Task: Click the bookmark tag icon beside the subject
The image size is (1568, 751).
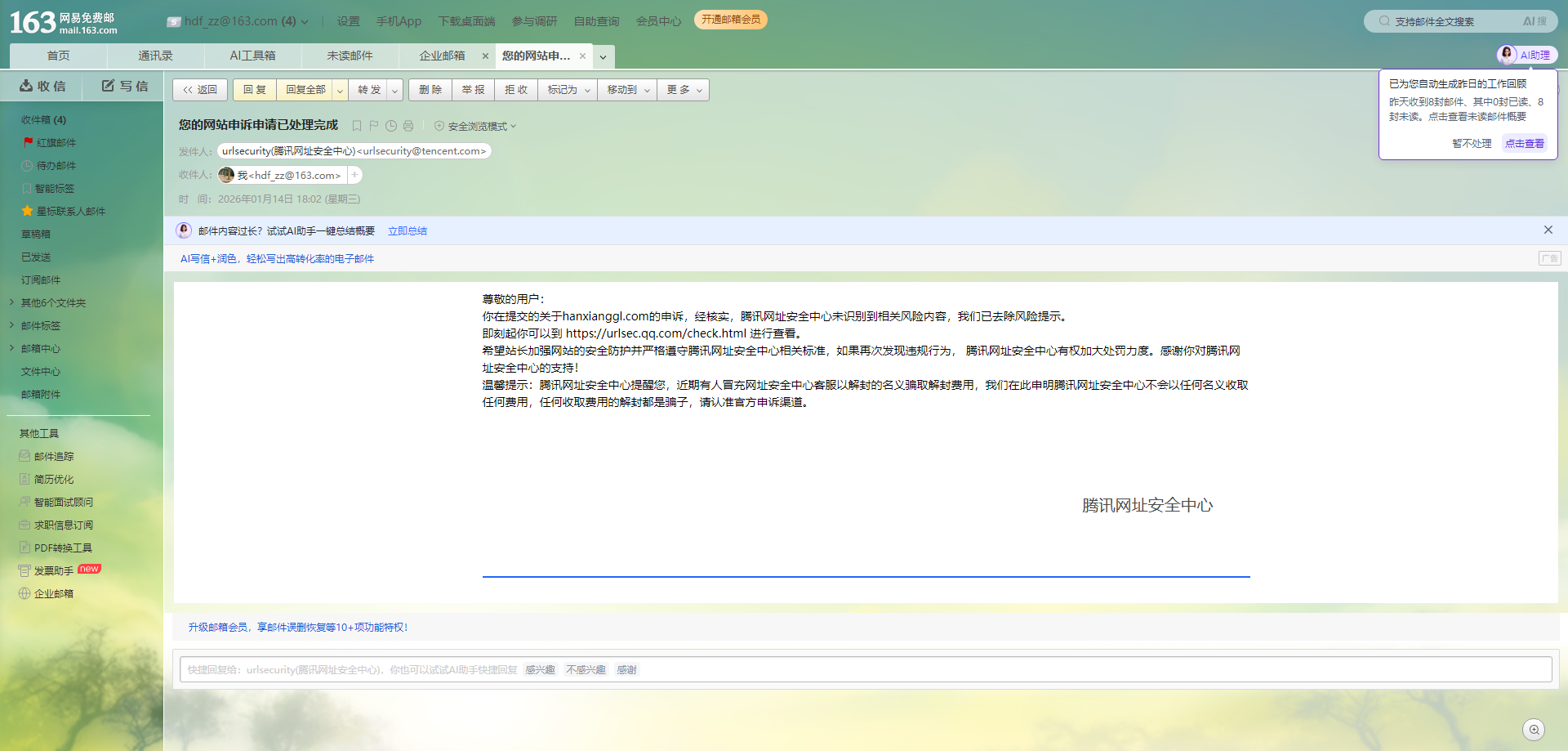Action: coord(357,126)
